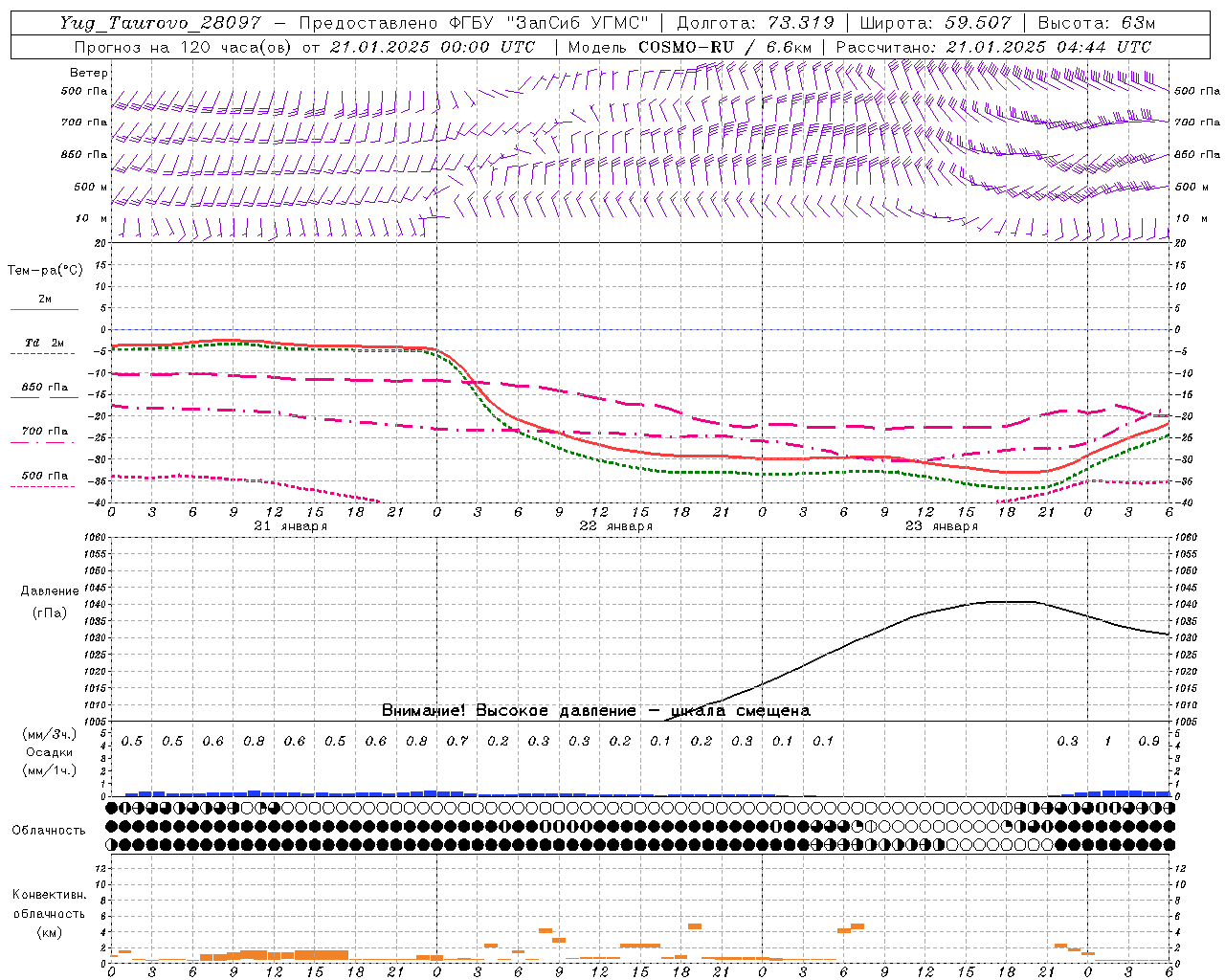Click the Ветер panel label

coord(89,73)
